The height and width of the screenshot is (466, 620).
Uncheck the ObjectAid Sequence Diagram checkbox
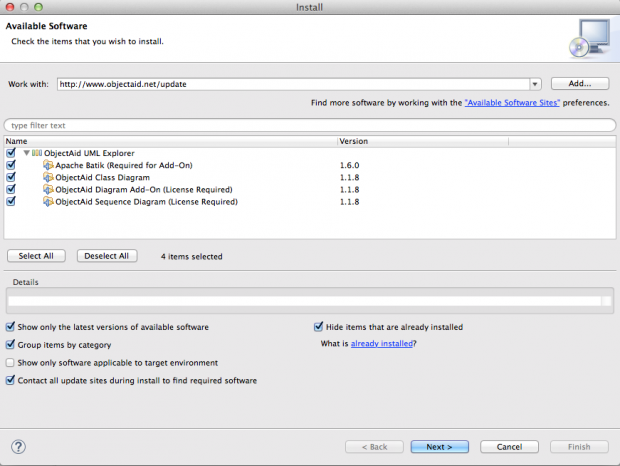click(x=11, y=201)
